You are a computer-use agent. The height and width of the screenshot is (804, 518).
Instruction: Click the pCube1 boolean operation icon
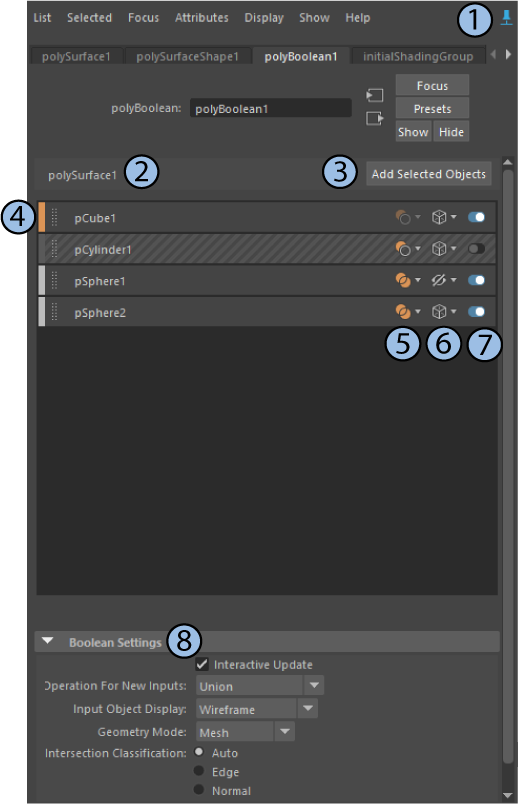pos(403,217)
